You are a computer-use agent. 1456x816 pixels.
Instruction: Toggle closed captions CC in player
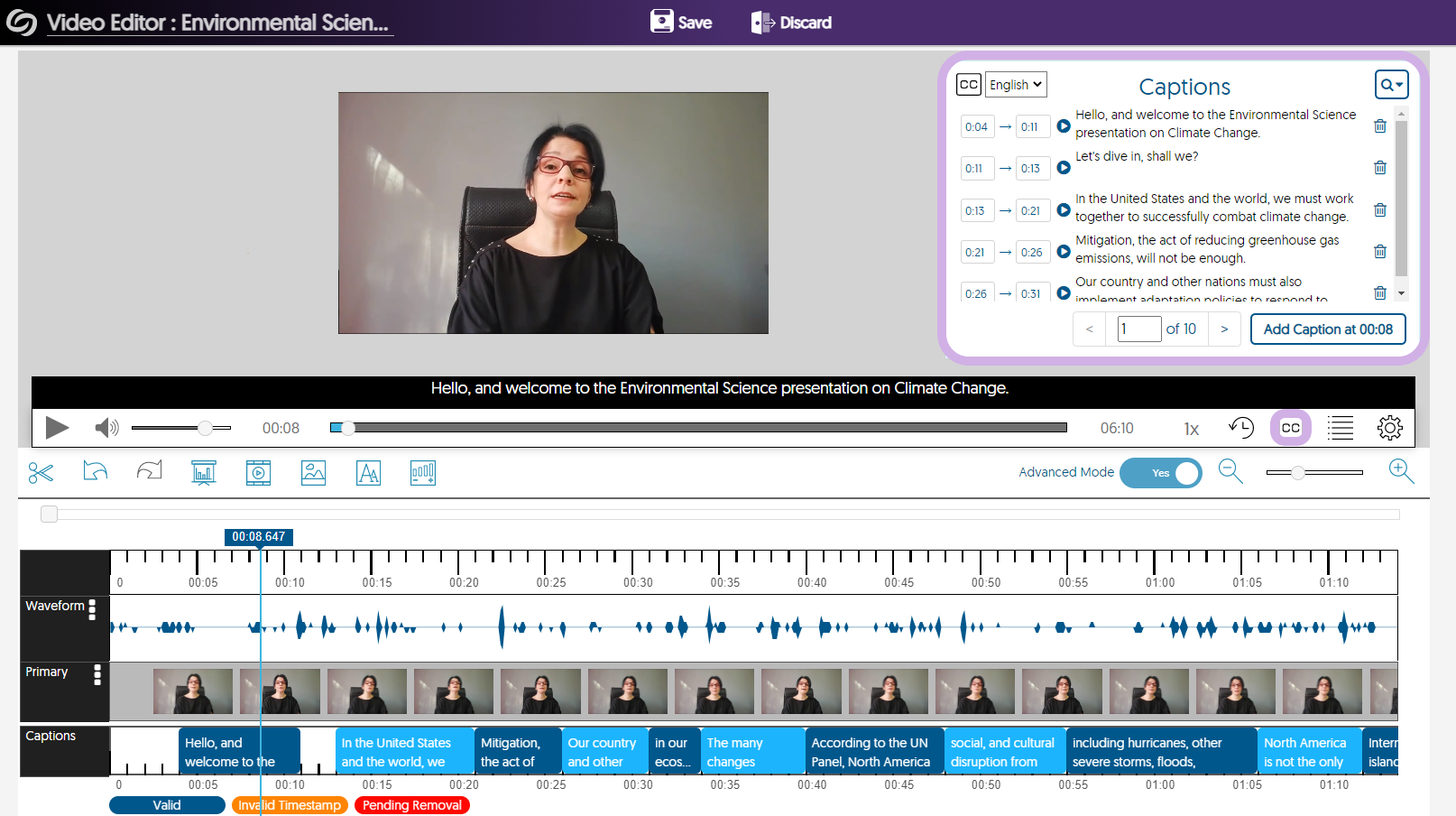[x=1290, y=428]
